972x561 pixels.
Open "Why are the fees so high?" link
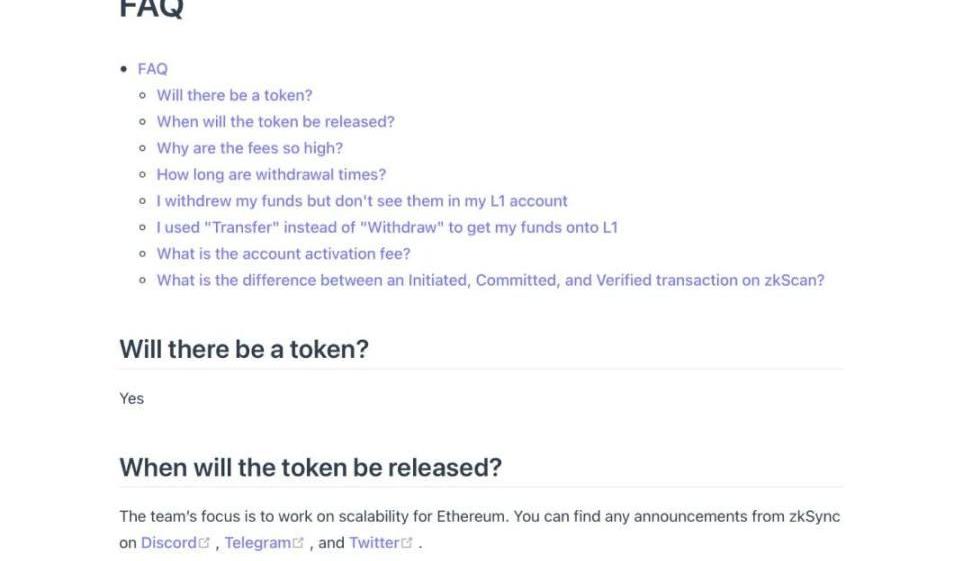249,148
